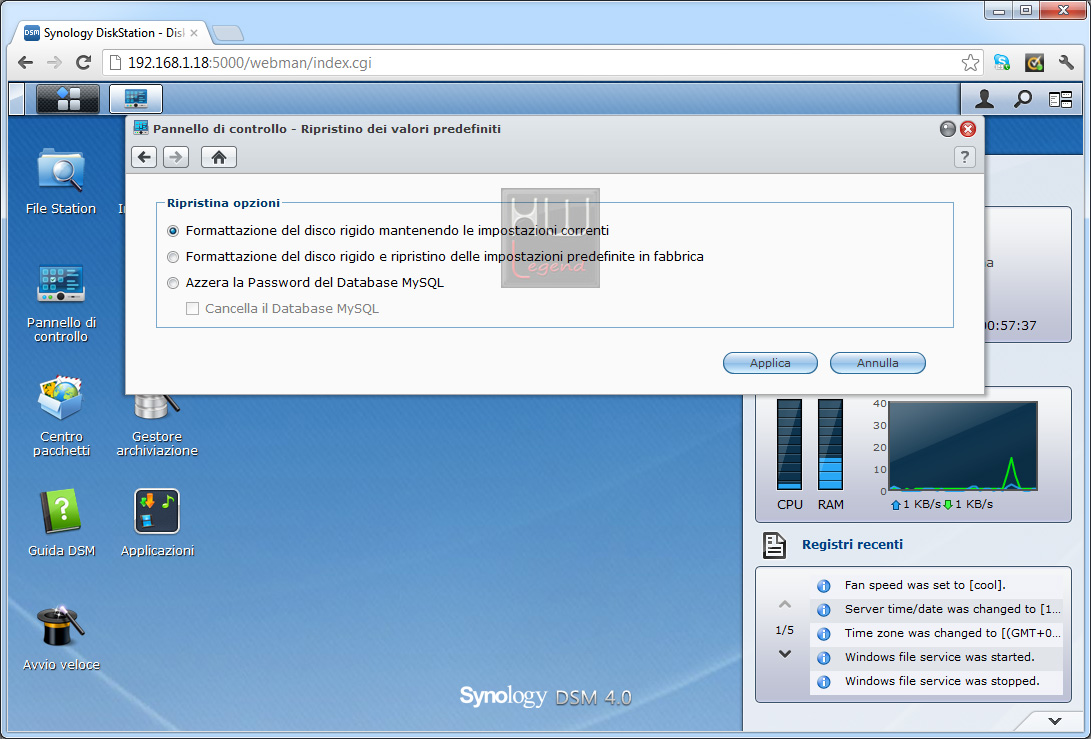Image resolution: width=1091 pixels, height=739 pixels.
Task: Open Registri recenti link
Action: pos(852,544)
